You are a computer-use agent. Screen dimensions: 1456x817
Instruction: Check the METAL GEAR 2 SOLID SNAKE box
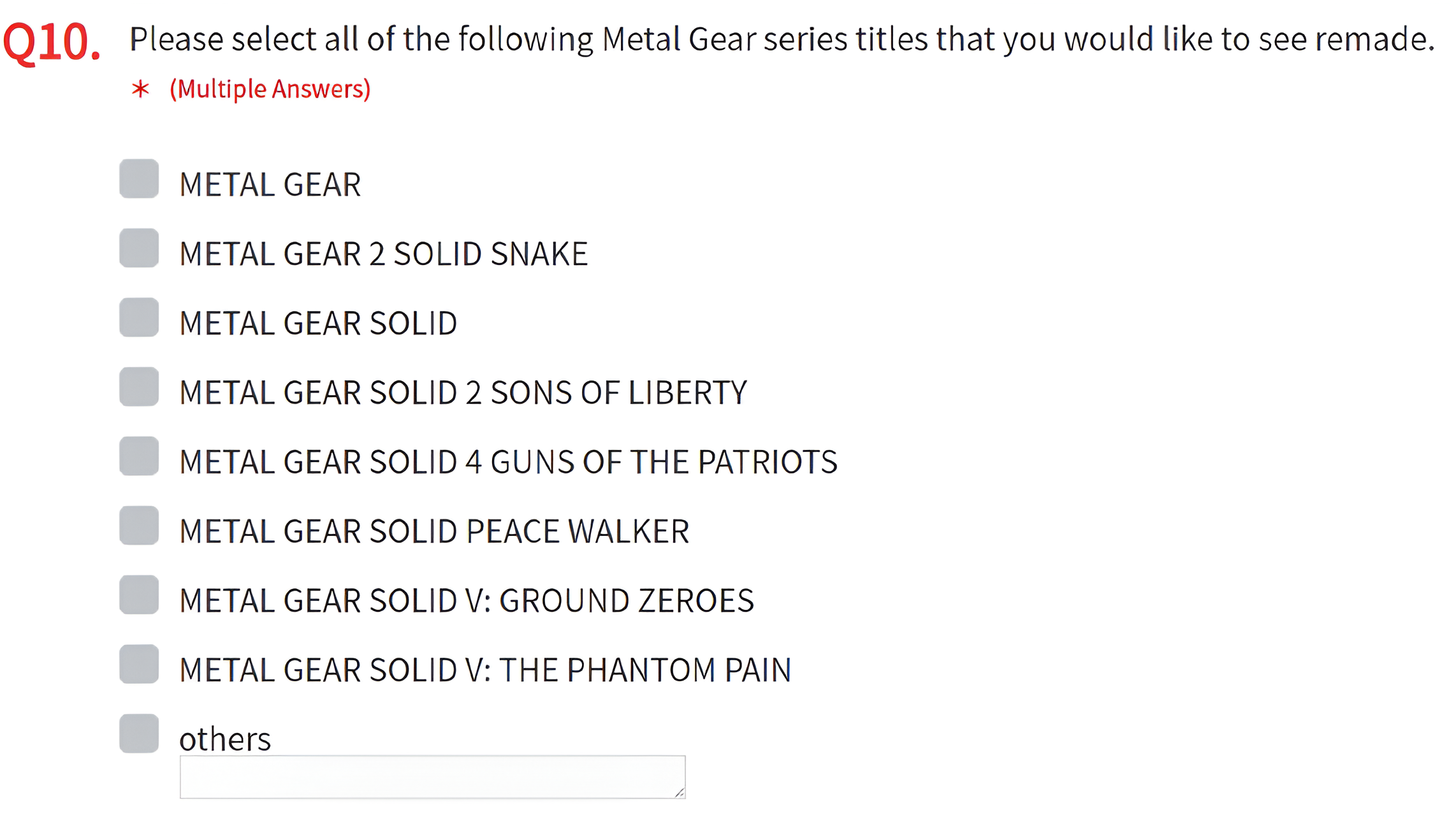pos(139,249)
